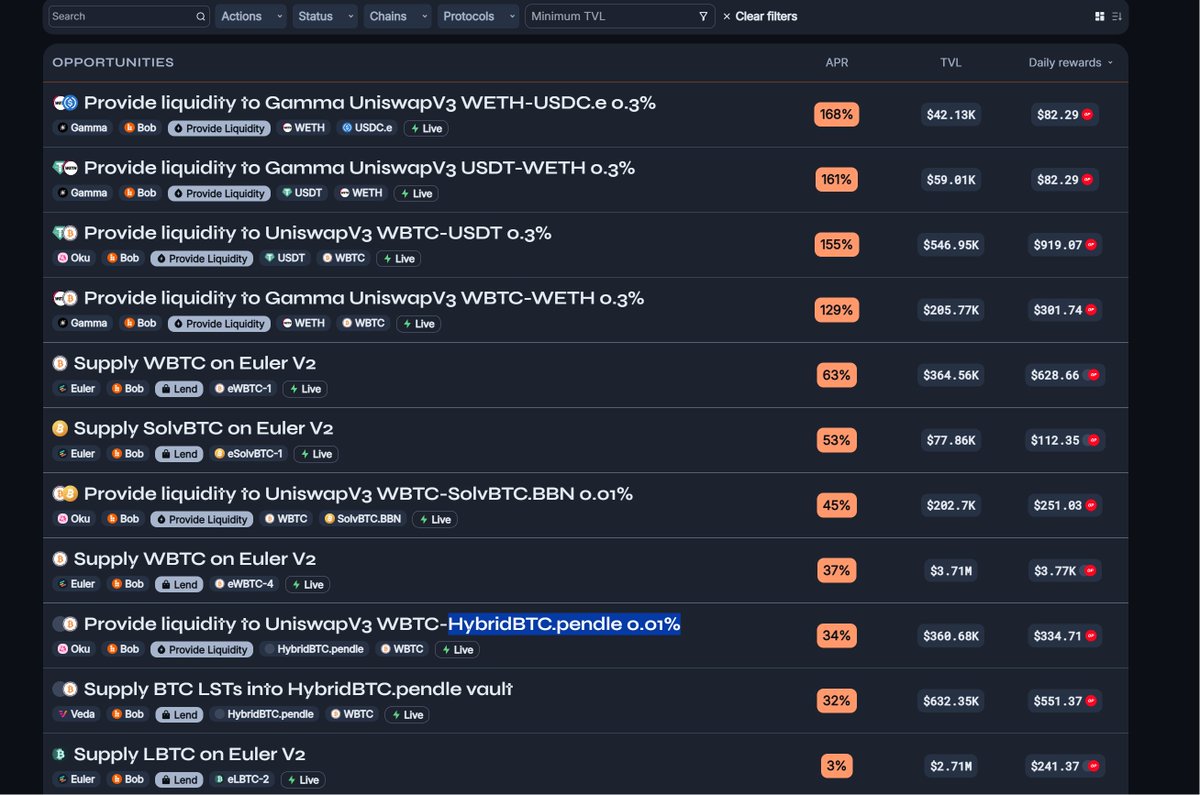Sort by the Daily rewards column header
The height and width of the screenshot is (795, 1200).
[1070, 62]
